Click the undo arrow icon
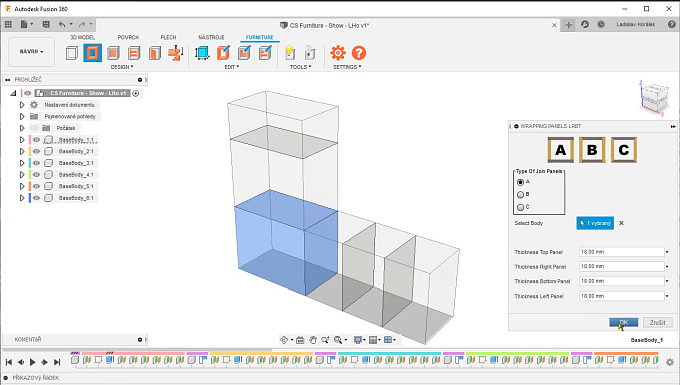680x385 pixels. click(62, 24)
